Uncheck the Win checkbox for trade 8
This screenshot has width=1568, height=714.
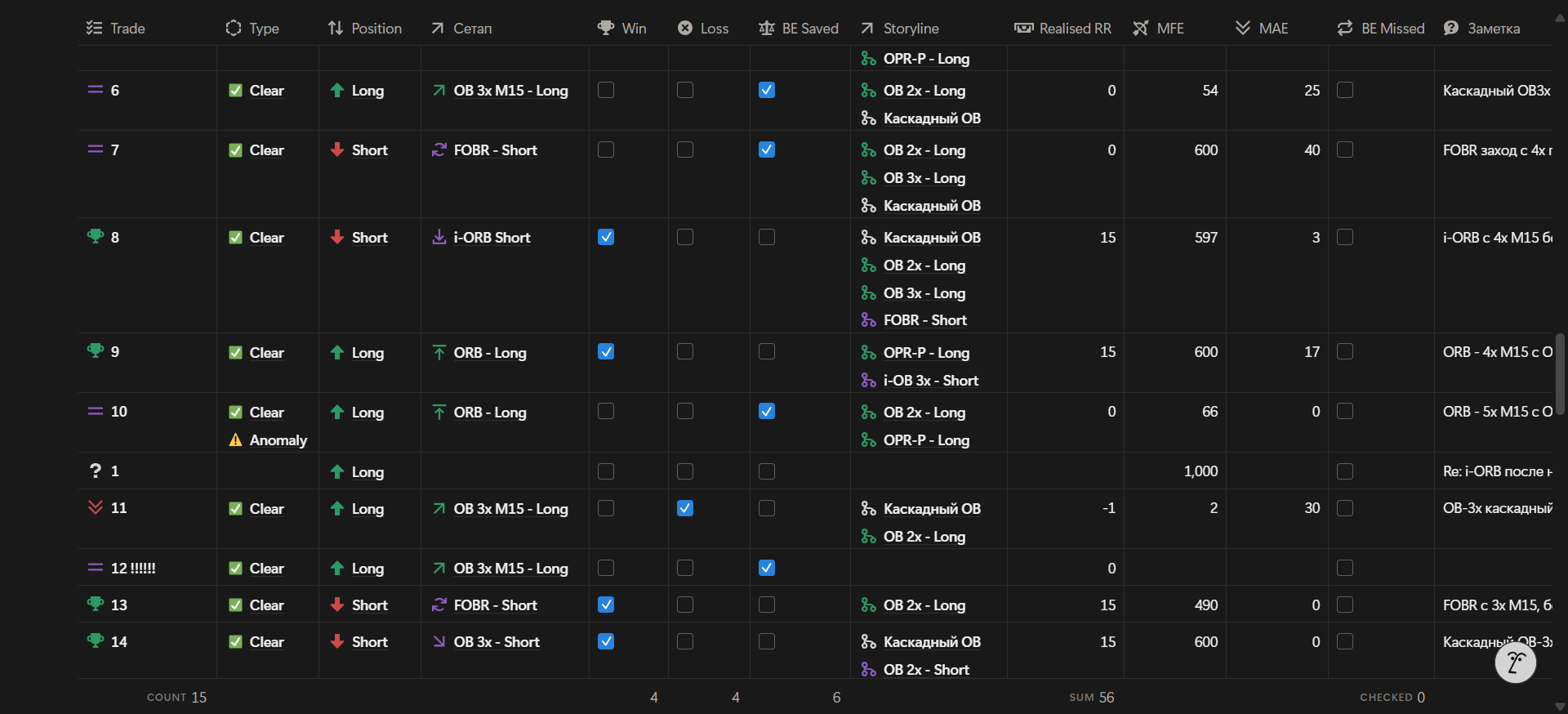(x=606, y=237)
